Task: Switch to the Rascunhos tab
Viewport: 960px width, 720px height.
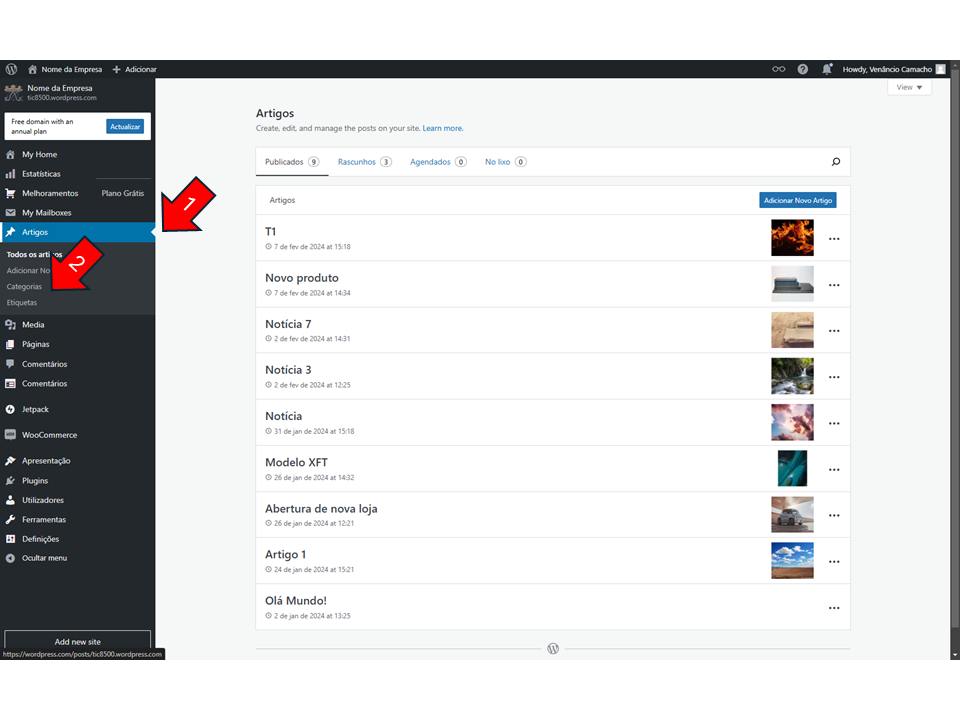Action: click(364, 162)
